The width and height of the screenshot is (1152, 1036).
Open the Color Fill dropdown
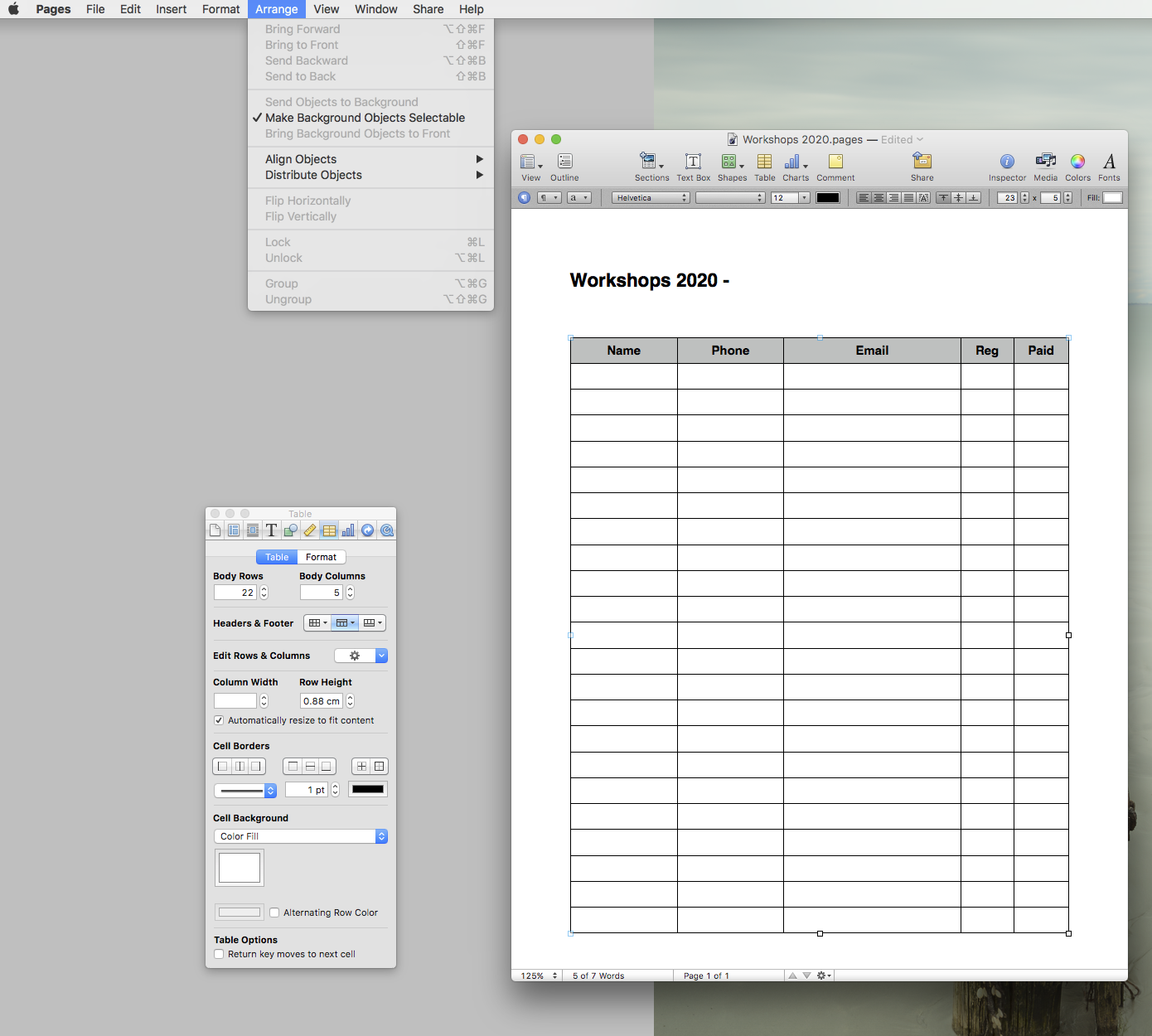tap(300, 836)
